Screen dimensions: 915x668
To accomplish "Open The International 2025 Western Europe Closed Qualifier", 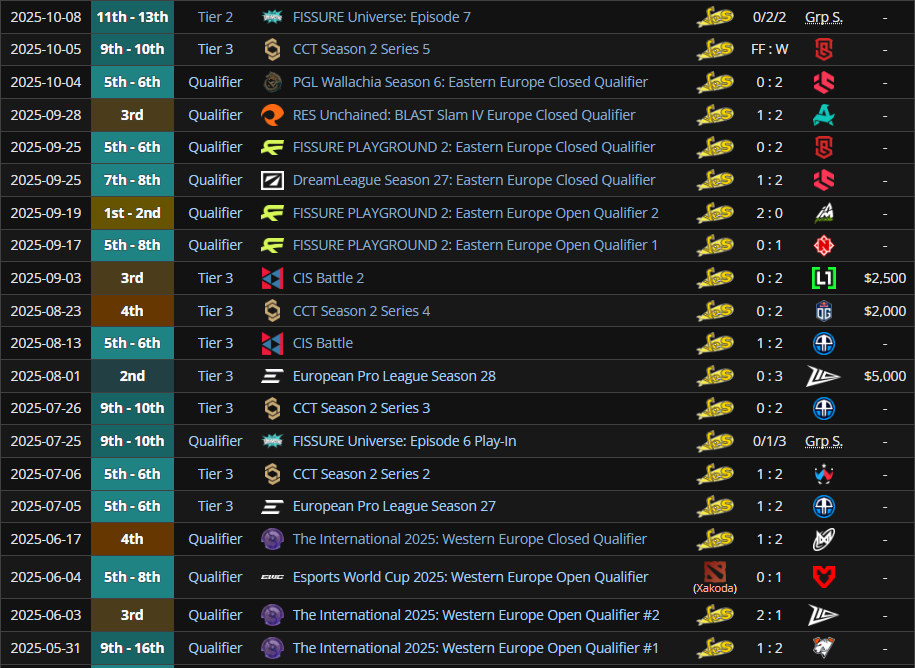I will 469,539.
